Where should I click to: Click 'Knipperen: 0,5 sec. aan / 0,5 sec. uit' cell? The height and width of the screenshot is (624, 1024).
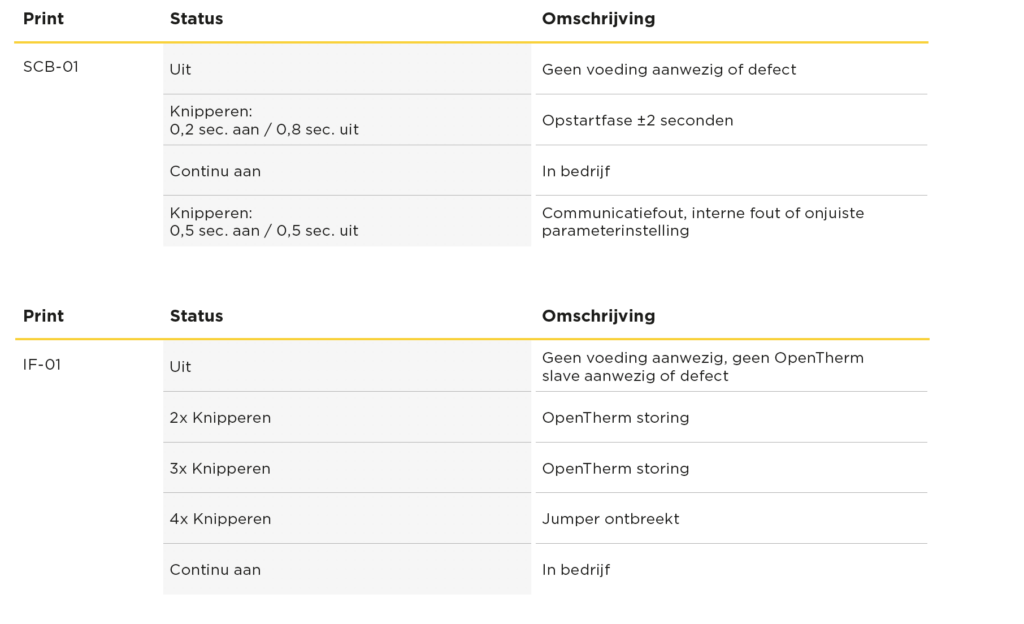coord(347,221)
